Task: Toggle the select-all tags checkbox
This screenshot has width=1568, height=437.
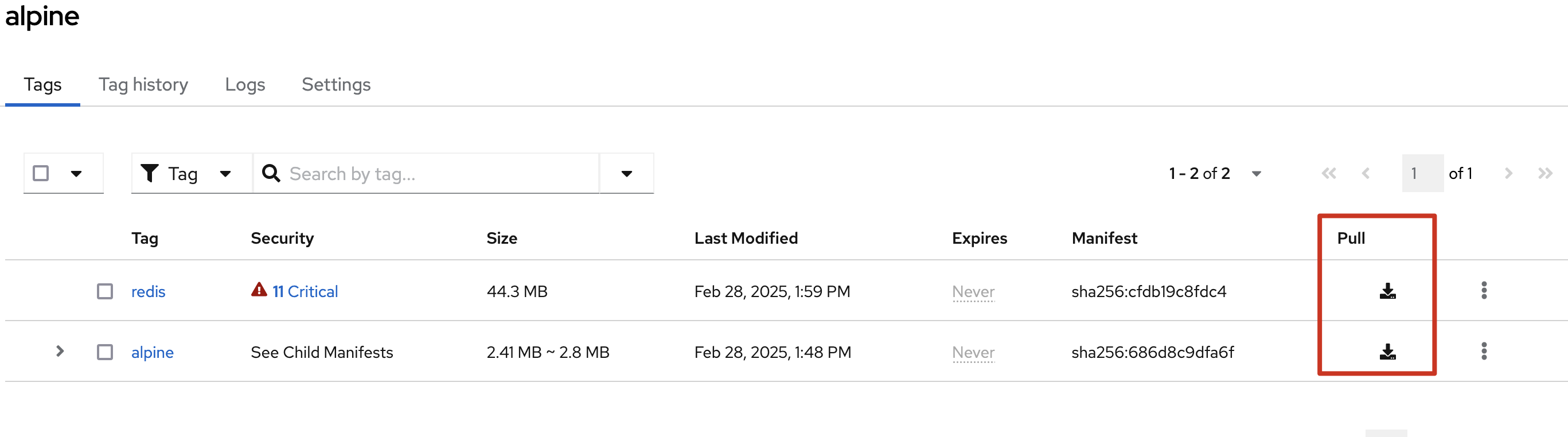Action: pos(41,173)
